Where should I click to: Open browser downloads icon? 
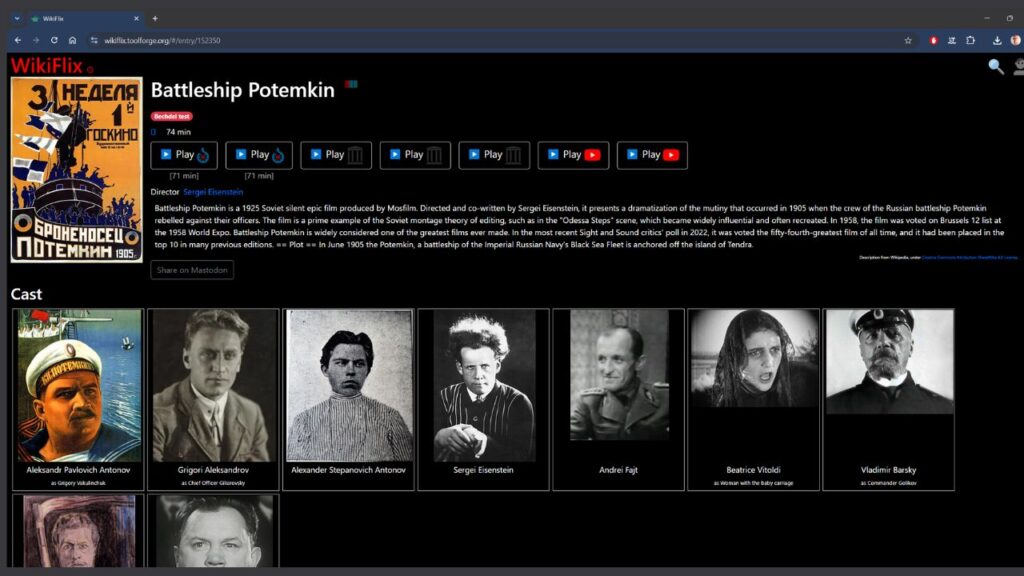997,40
